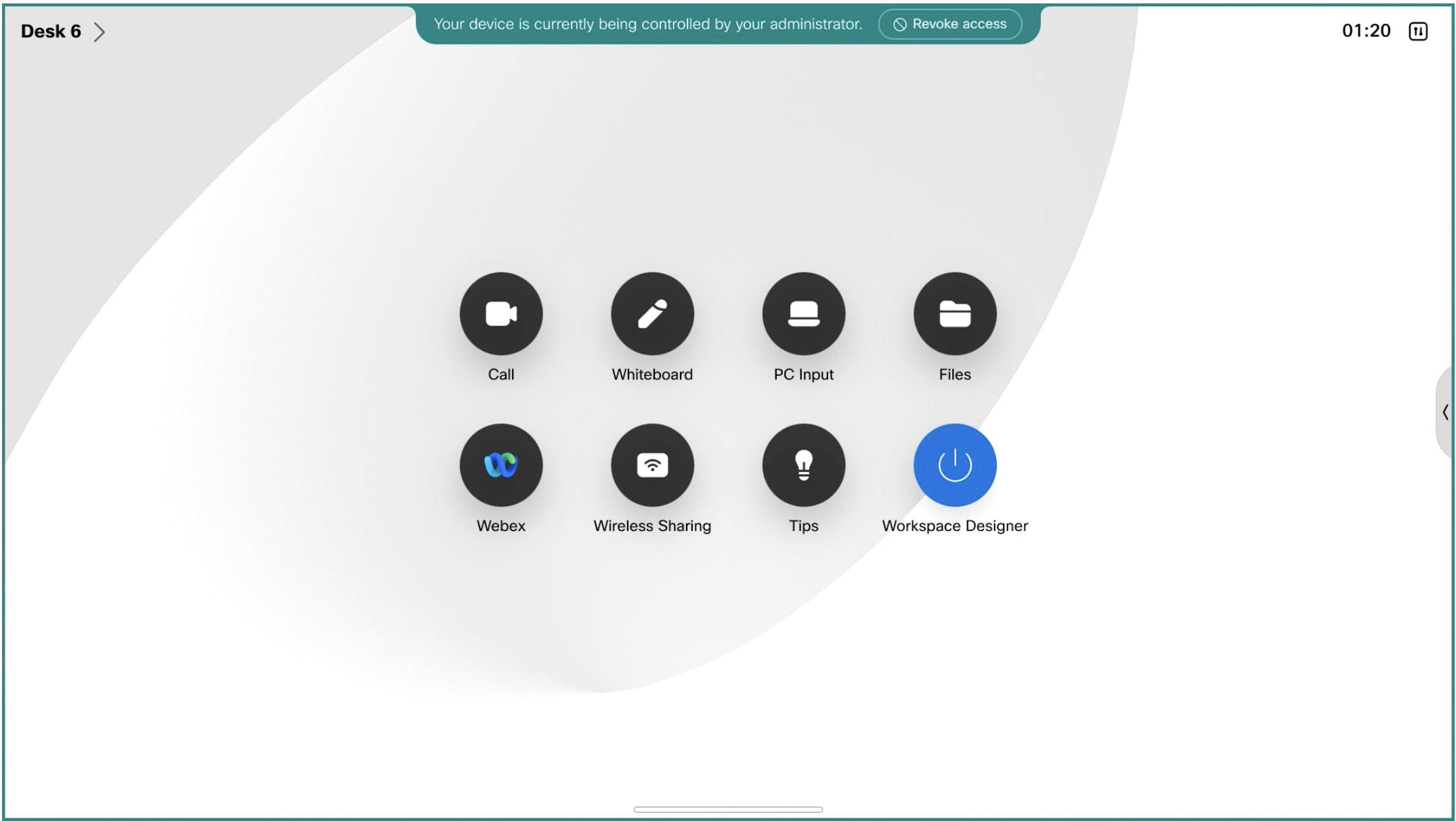This screenshot has width=1456, height=821.
Task: Expand the Desk 6 chevron arrow
Action: (x=100, y=32)
